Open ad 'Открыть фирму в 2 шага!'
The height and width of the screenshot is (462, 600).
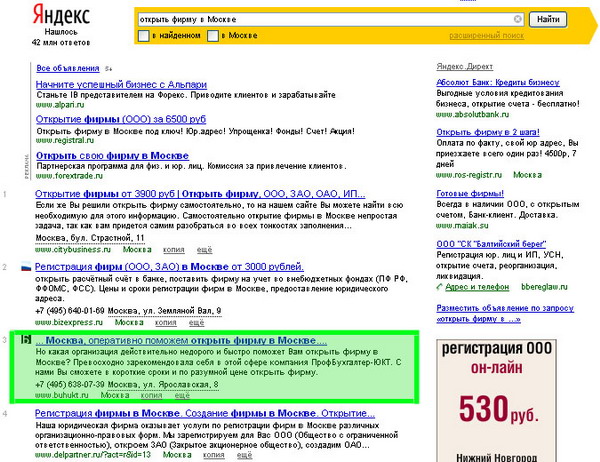click(488, 132)
